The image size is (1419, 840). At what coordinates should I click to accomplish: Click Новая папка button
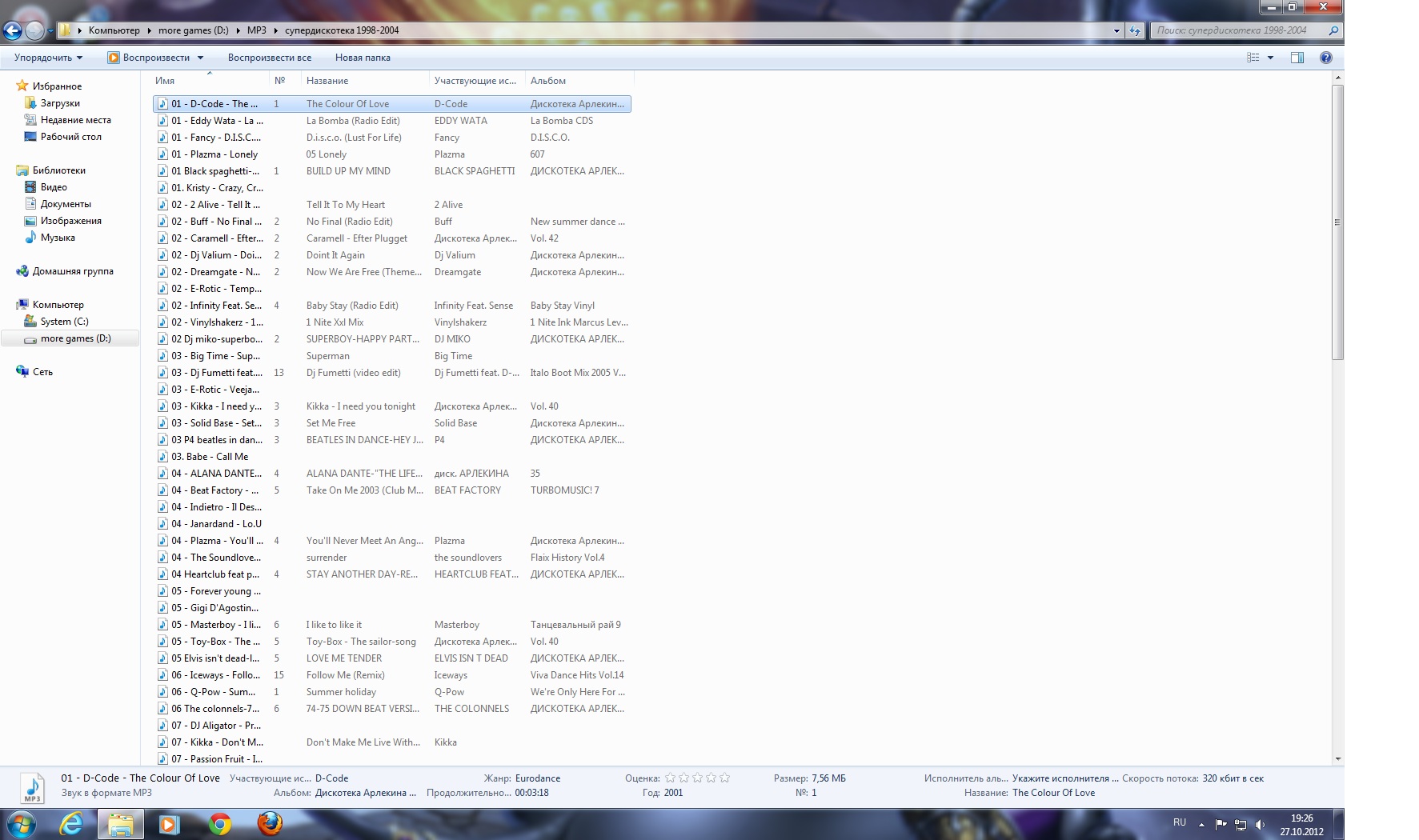(x=363, y=58)
